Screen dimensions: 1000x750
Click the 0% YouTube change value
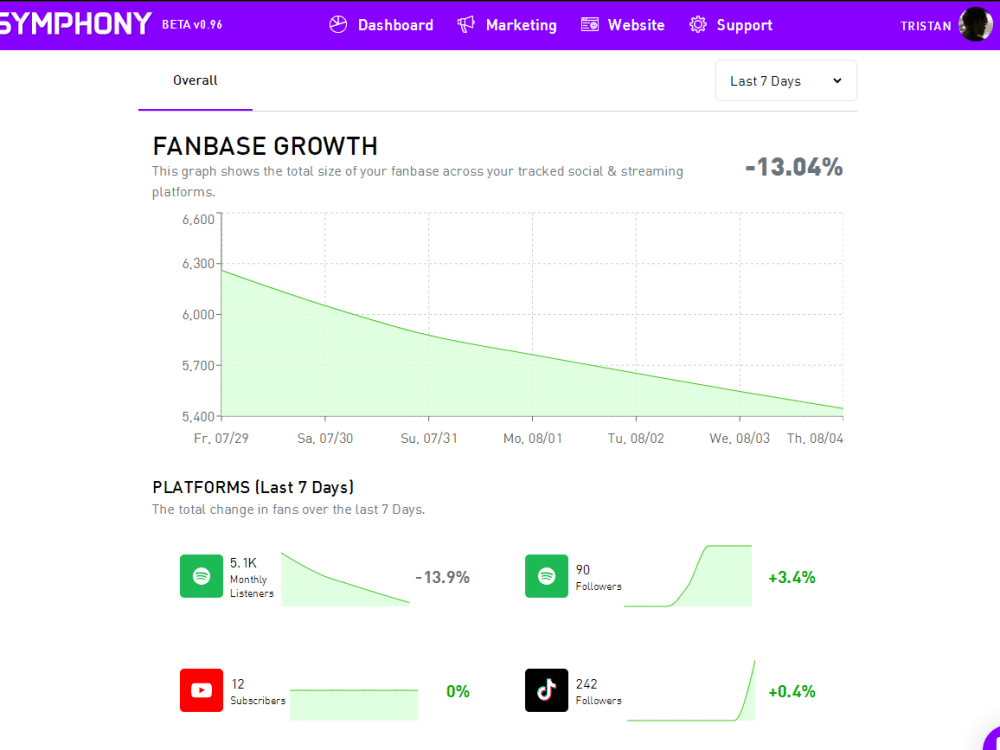point(458,691)
